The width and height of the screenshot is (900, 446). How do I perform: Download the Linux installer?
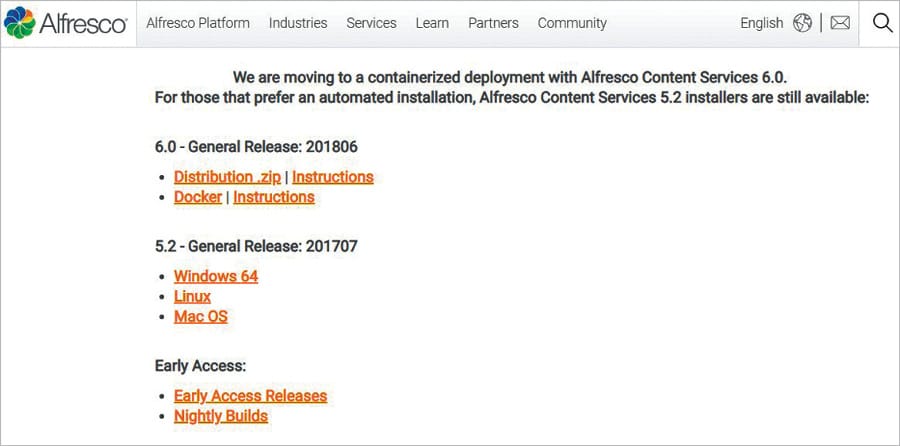click(192, 296)
